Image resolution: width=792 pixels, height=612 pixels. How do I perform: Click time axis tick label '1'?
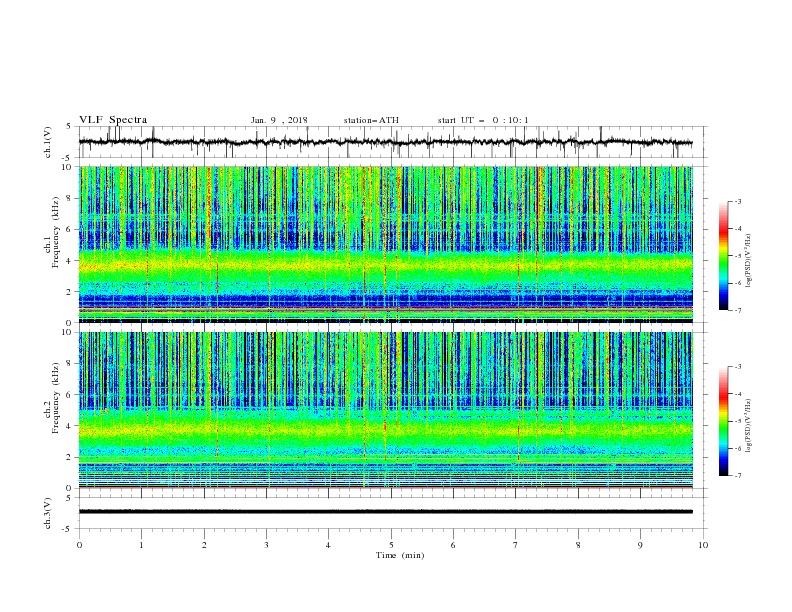tap(141, 545)
